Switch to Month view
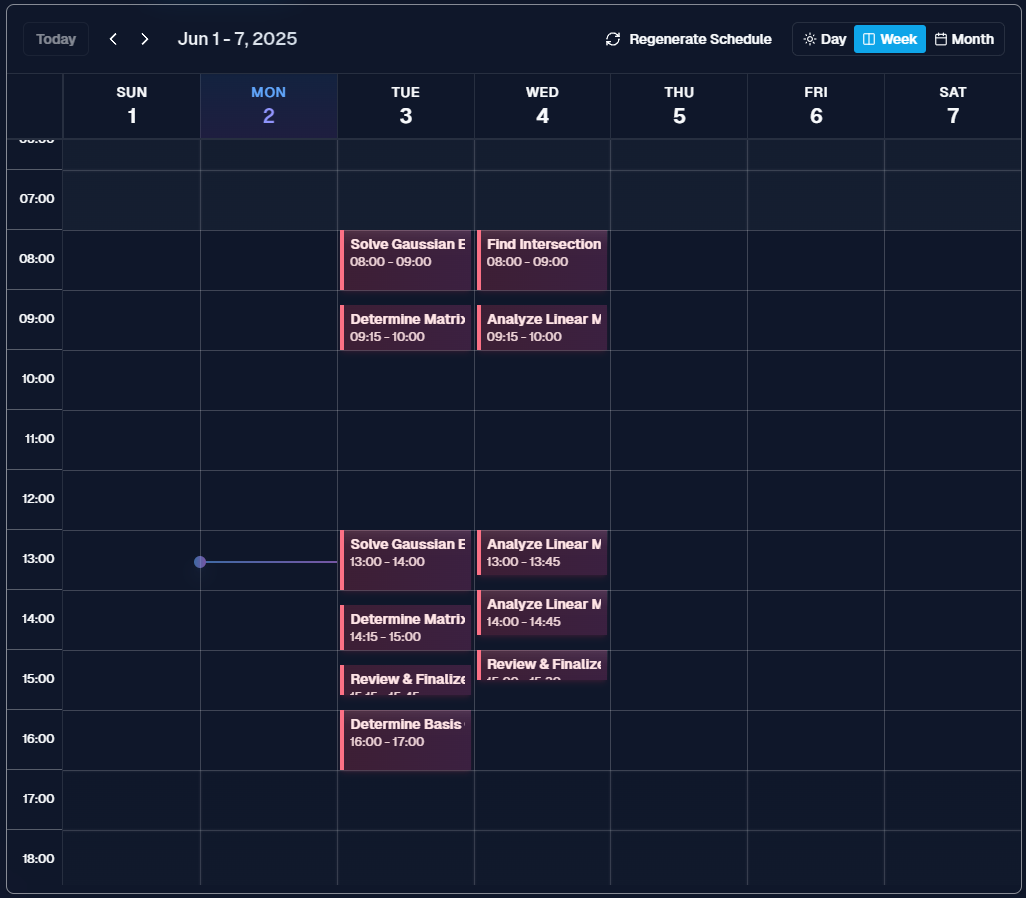The image size is (1026, 898). (964, 39)
